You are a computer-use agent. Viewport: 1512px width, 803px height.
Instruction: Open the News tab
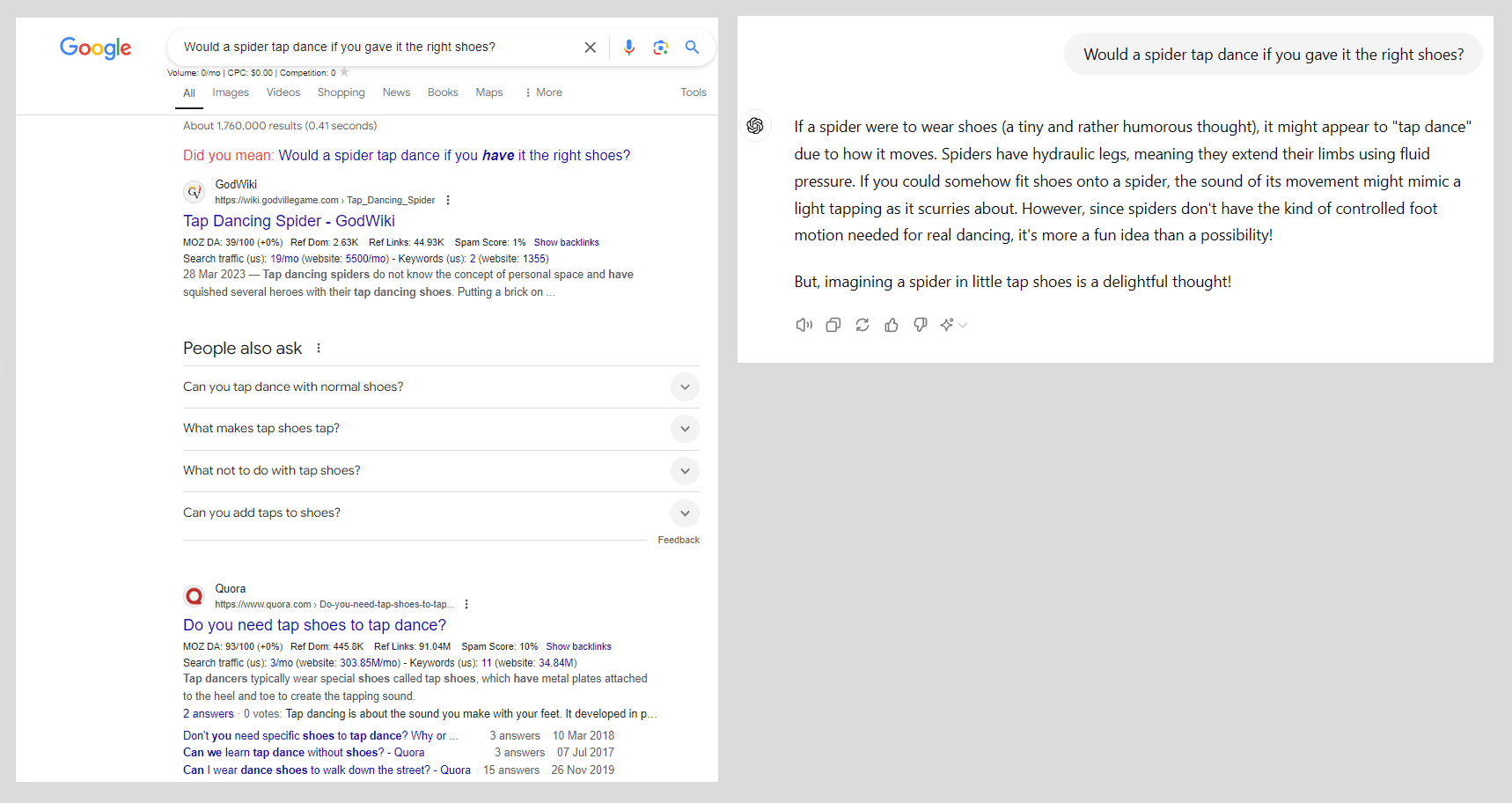(396, 92)
